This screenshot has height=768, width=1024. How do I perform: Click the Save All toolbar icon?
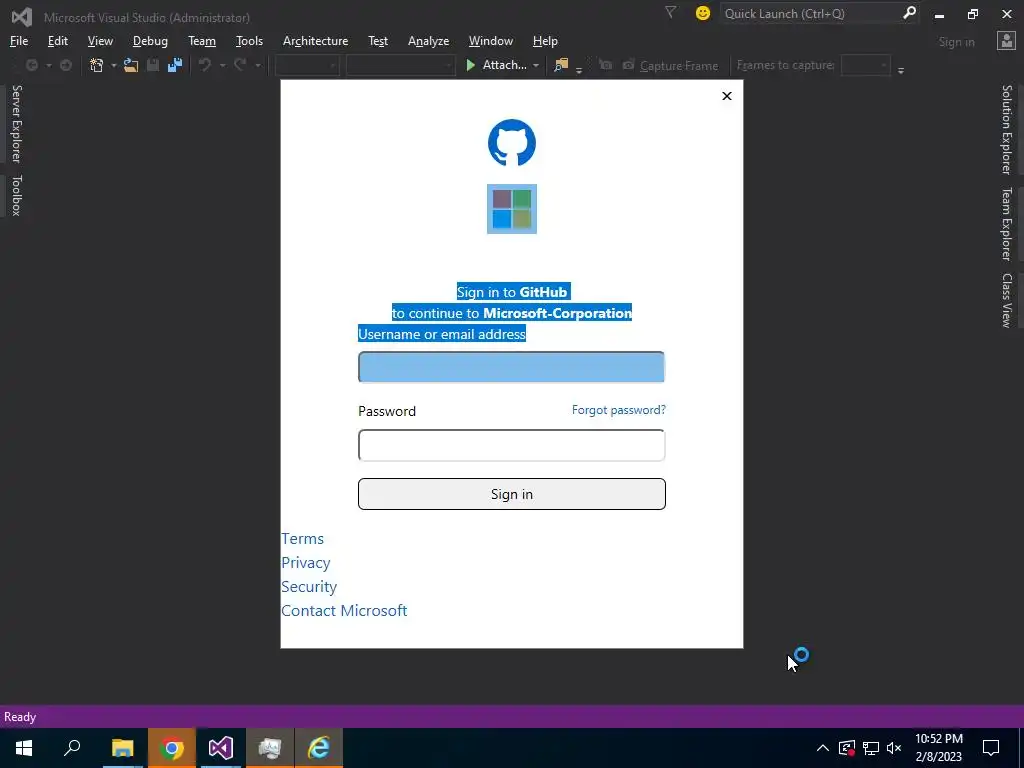(174, 65)
